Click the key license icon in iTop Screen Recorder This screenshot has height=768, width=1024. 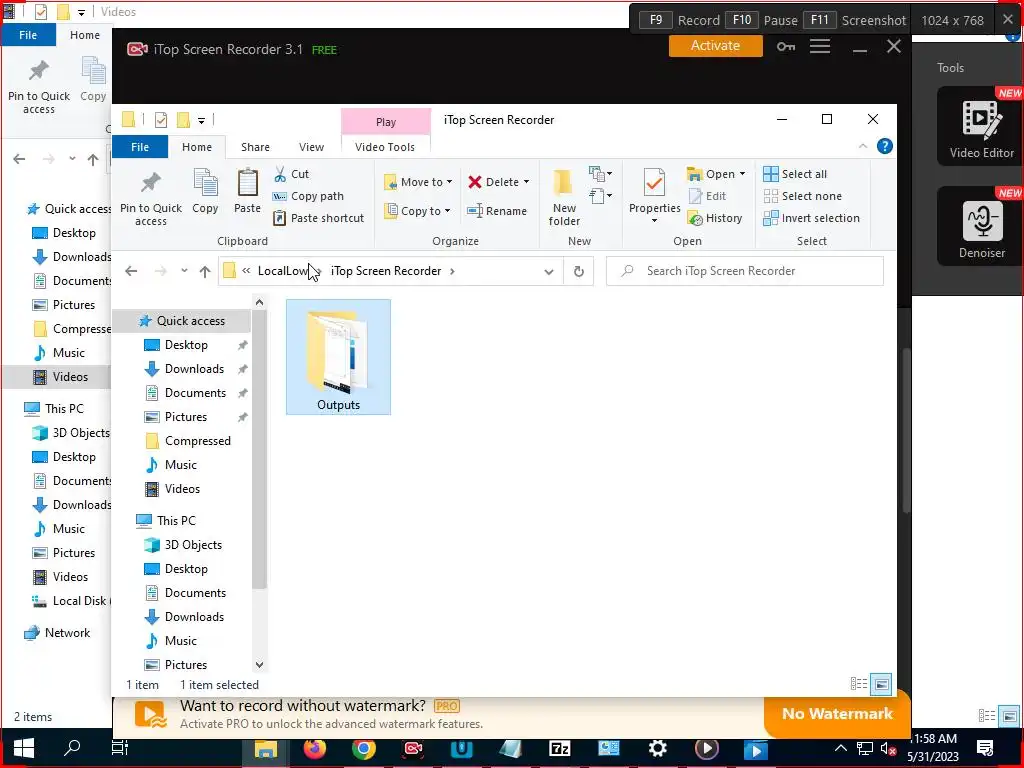(x=786, y=46)
